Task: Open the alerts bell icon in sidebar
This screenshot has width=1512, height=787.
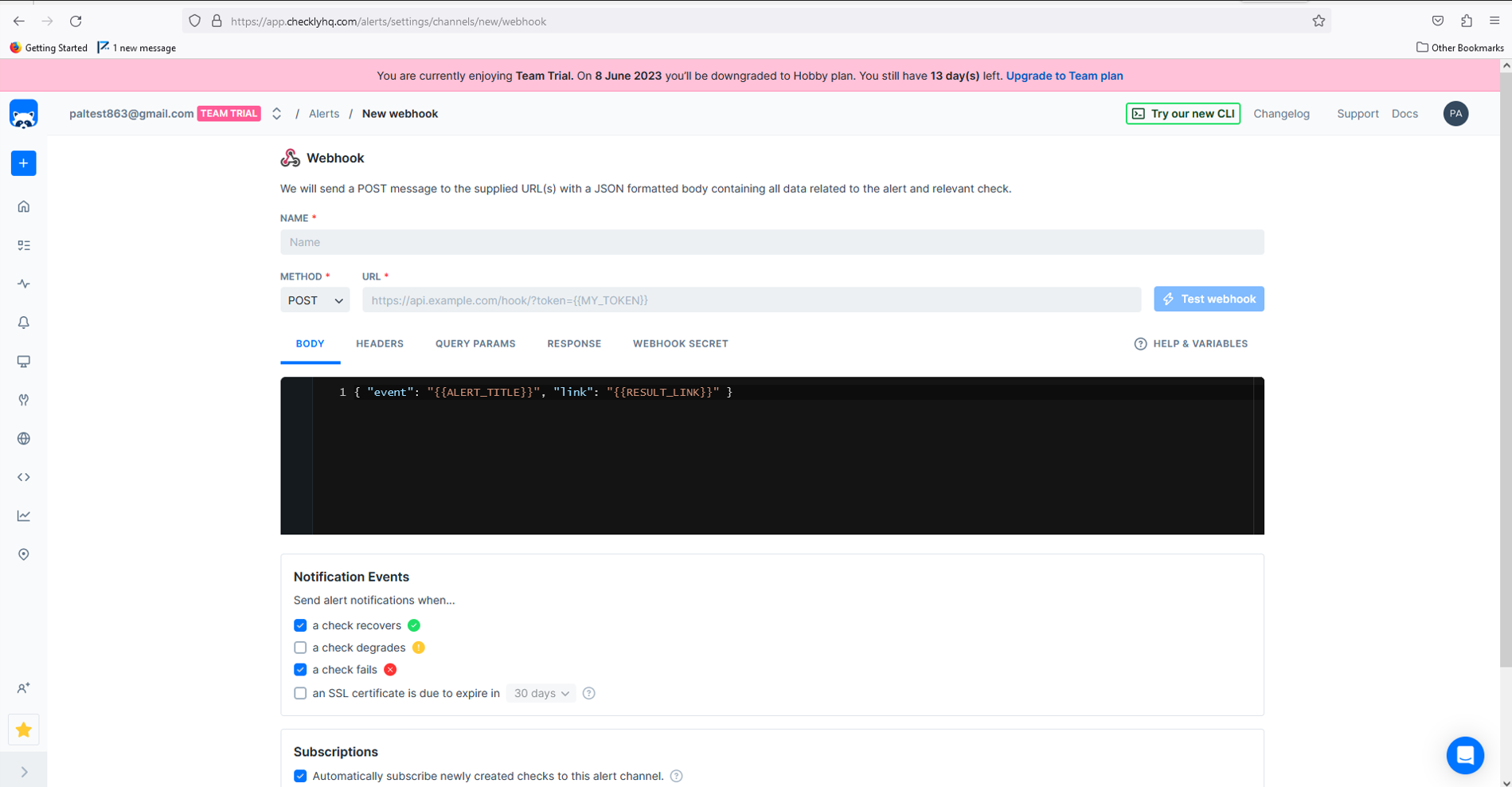Action: coord(24,323)
